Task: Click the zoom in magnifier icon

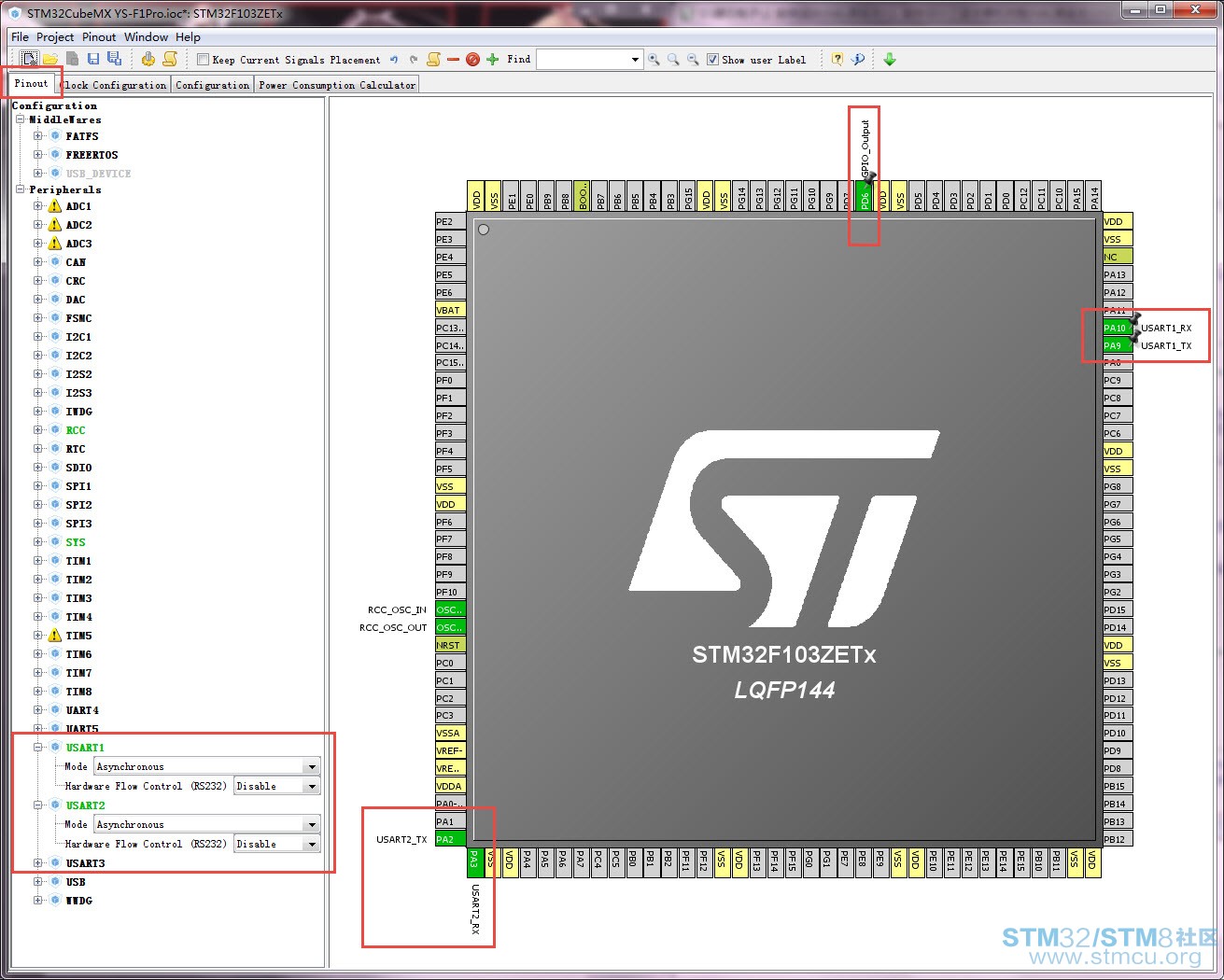Action: (654, 60)
